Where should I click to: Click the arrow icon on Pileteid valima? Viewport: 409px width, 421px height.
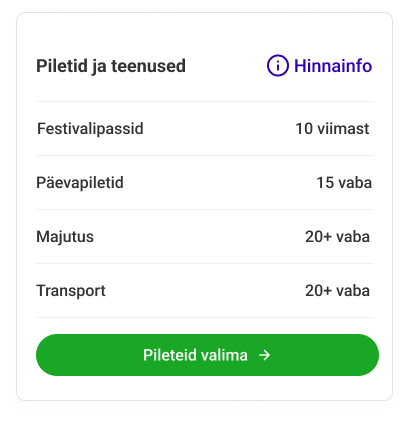(x=265, y=355)
